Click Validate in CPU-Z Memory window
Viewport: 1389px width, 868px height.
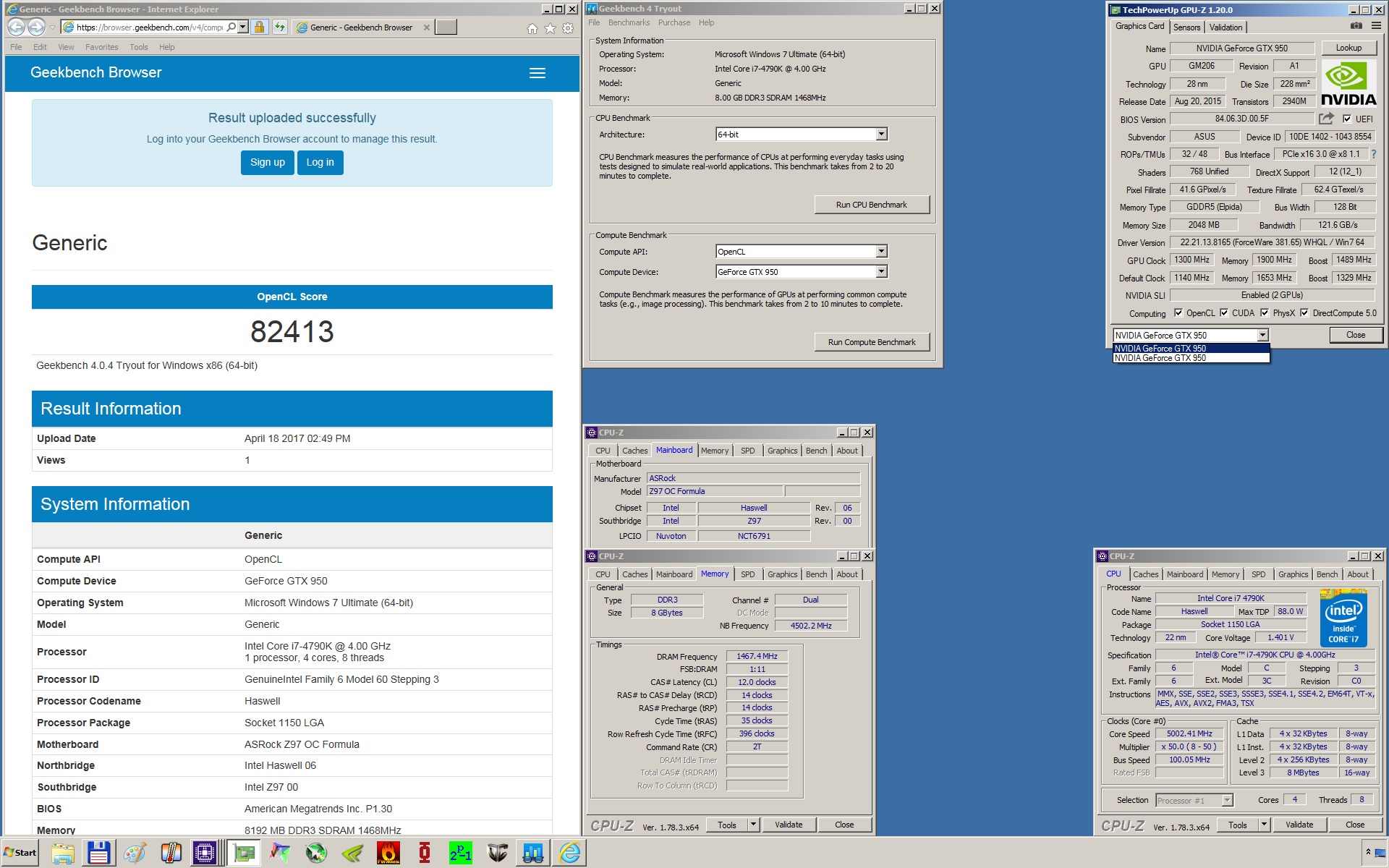(x=789, y=825)
